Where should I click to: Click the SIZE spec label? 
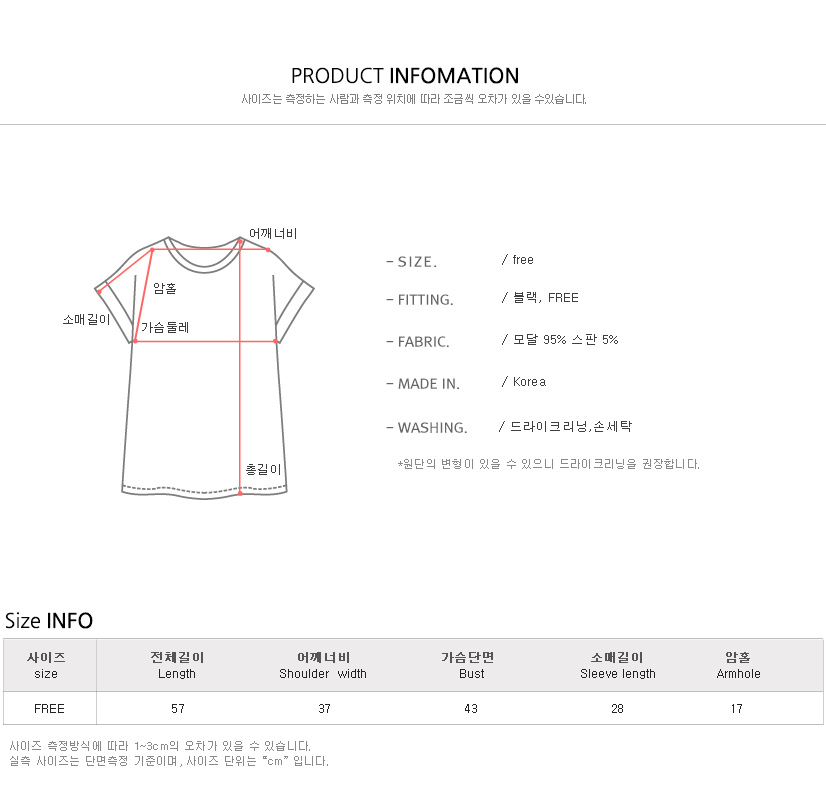tap(412, 262)
